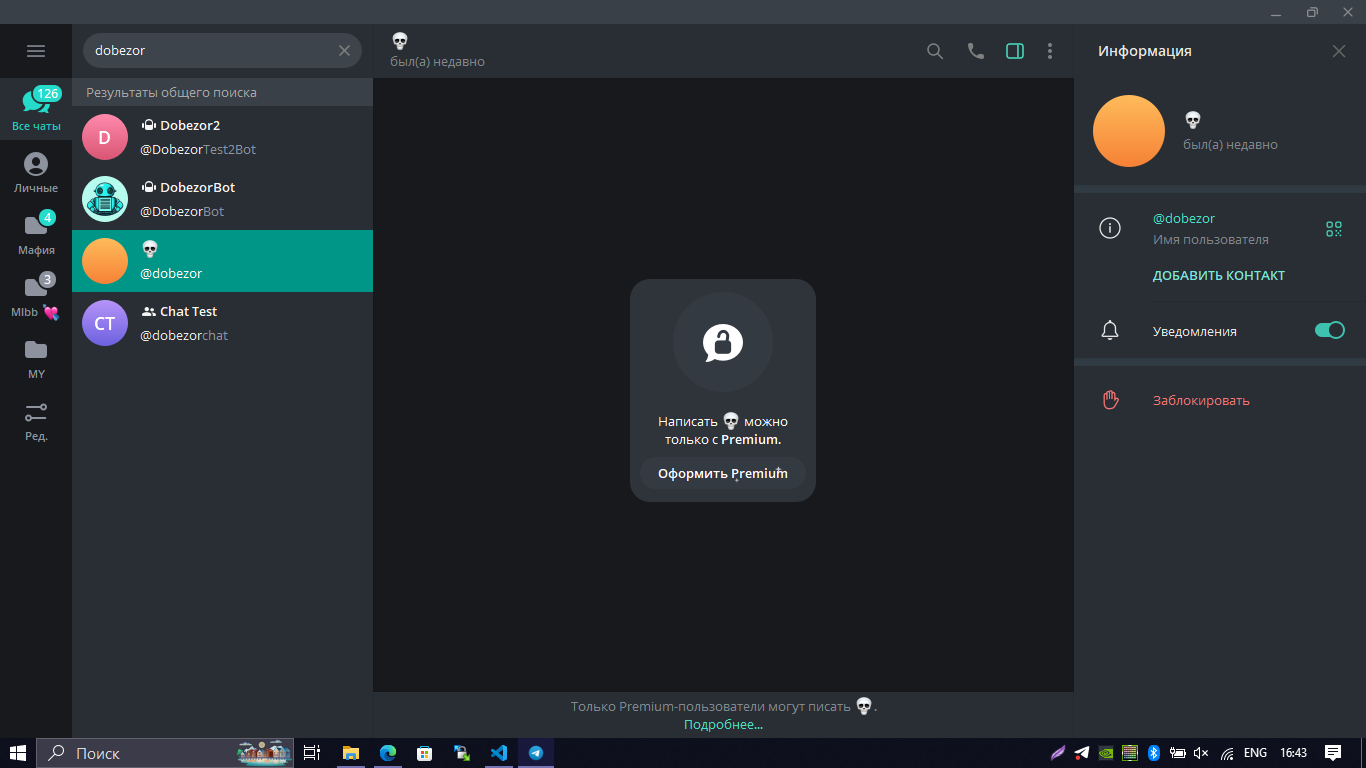Click the search box containing dobezor

click(222, 51)
